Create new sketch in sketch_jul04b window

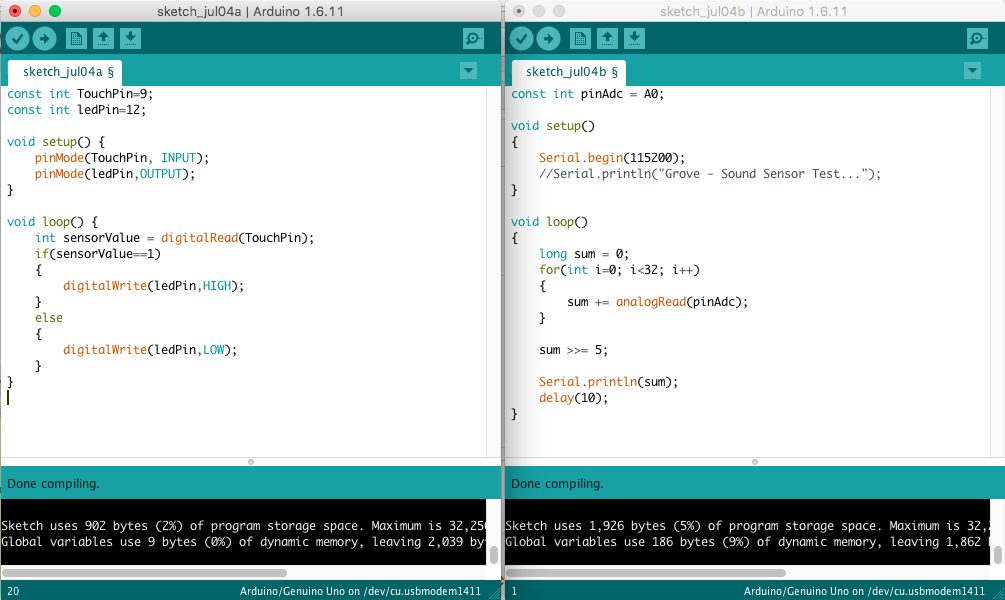pyautogui.click(x=580, y=38)
